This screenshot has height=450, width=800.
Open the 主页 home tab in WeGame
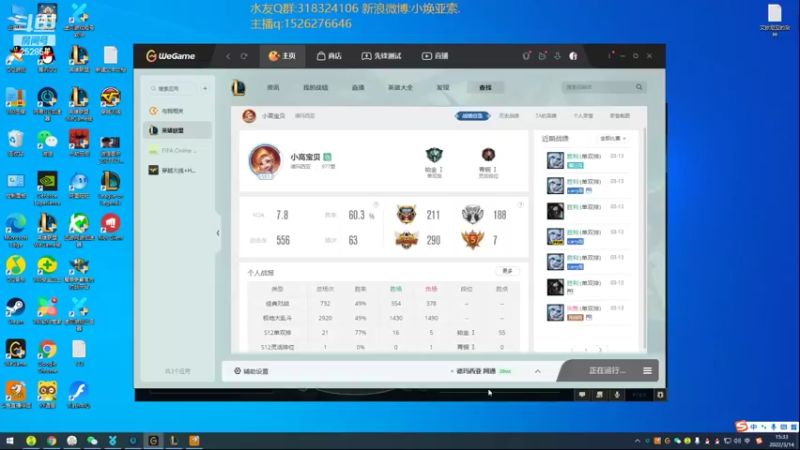pyautogui.click(x=282, y=56)
